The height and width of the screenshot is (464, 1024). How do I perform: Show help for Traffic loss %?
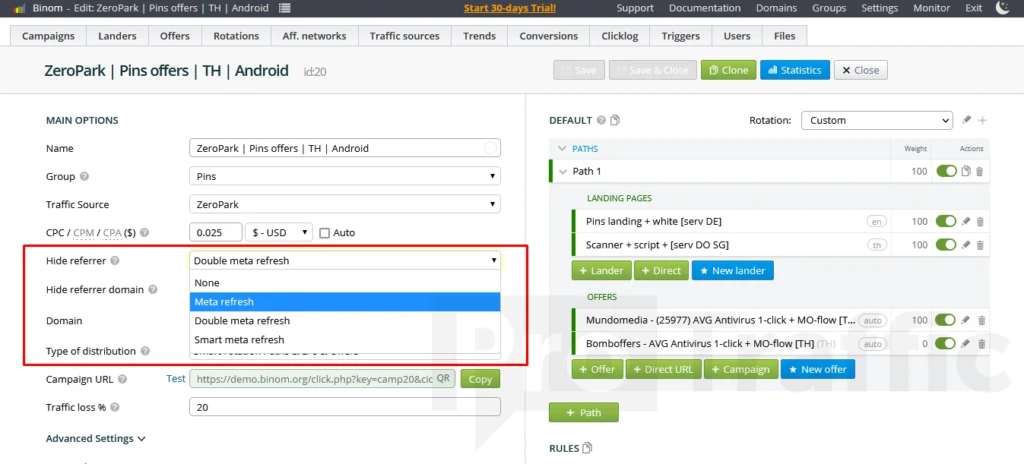pos(115,407)
